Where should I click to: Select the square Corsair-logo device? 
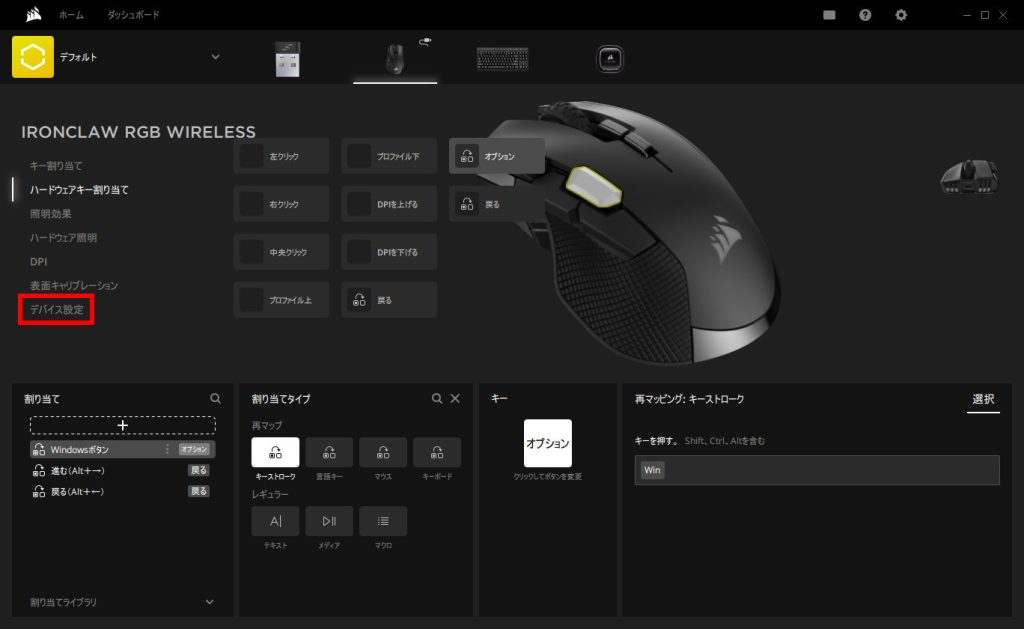tap(610, 59)
